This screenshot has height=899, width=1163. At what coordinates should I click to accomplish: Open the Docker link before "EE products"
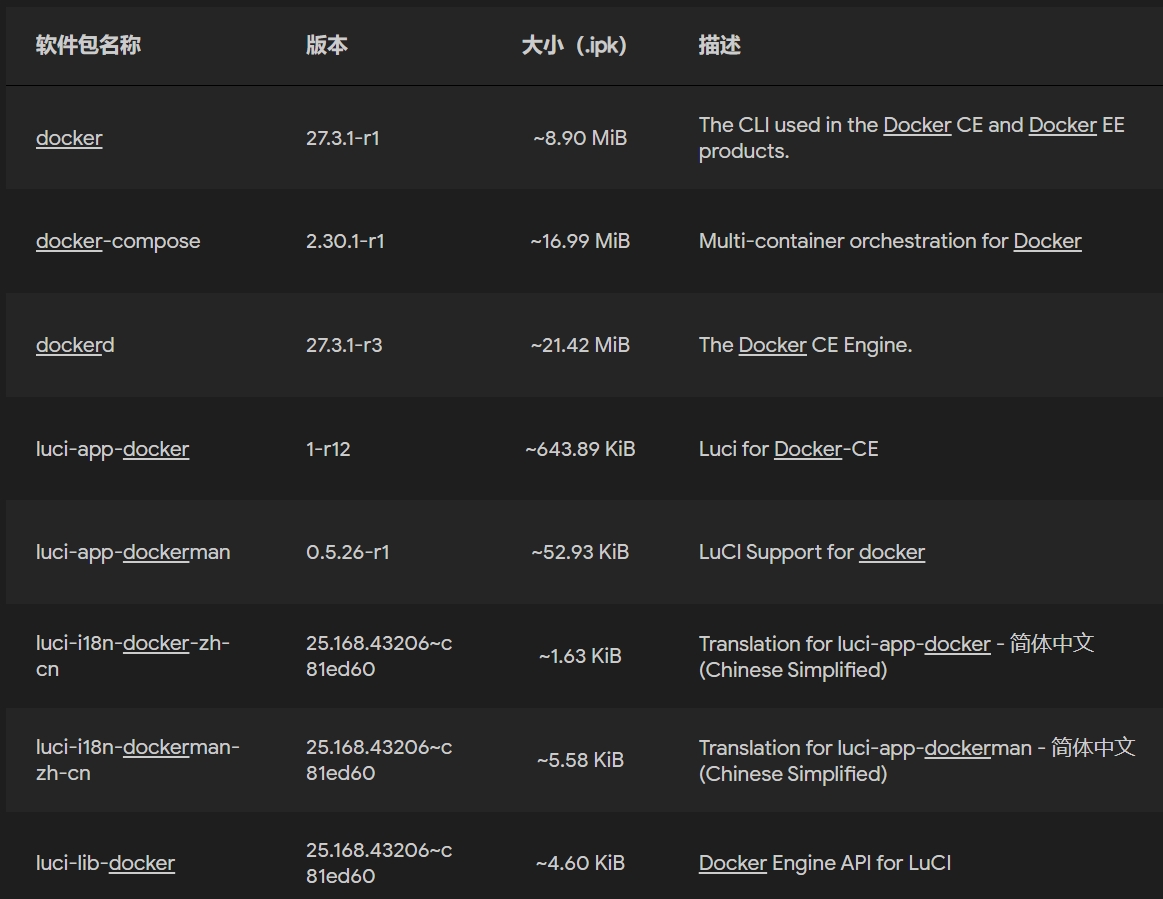[x=1062, y=125]
